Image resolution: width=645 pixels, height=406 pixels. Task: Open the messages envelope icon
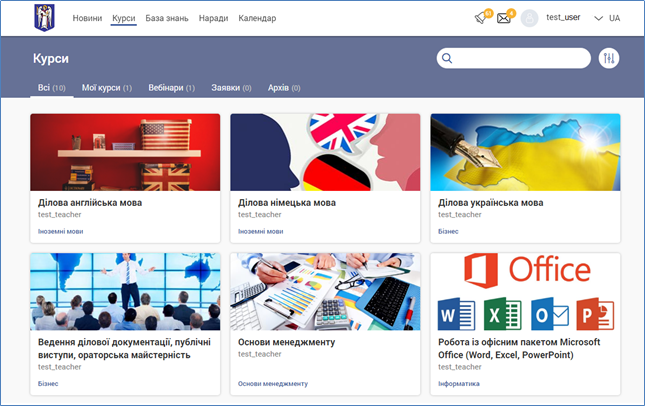click(504, 18)
